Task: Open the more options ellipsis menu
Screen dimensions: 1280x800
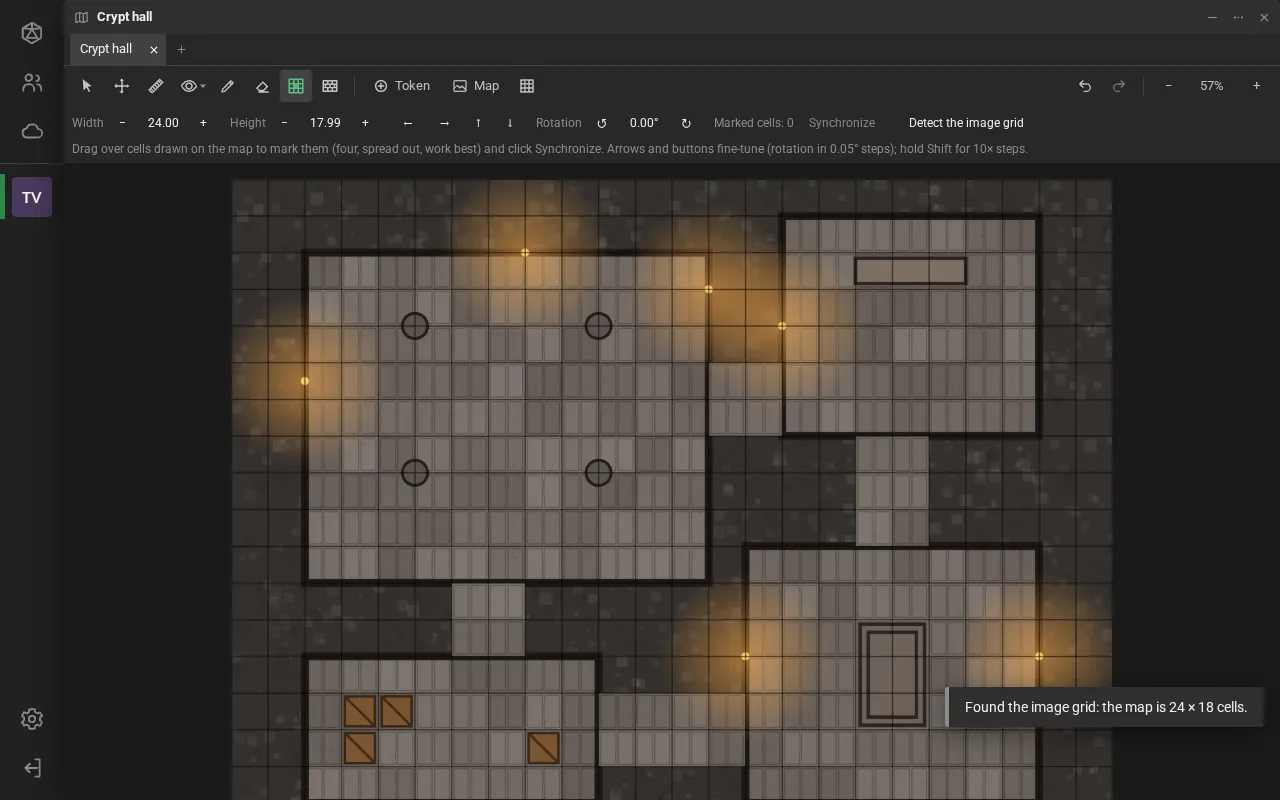Action: pos(1239,17)
